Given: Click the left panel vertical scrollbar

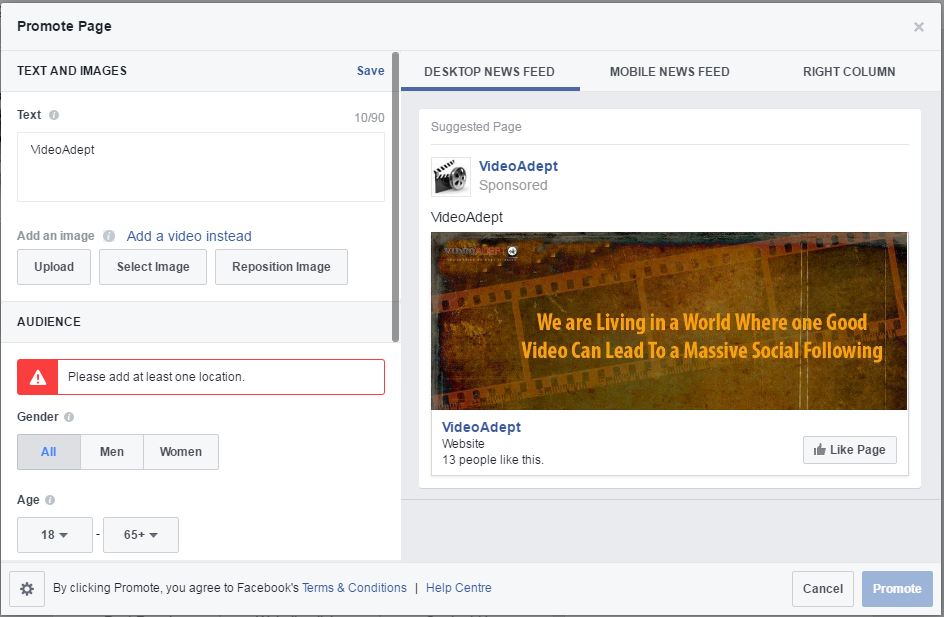Looking at the screenshot, I should pos(396,197).
